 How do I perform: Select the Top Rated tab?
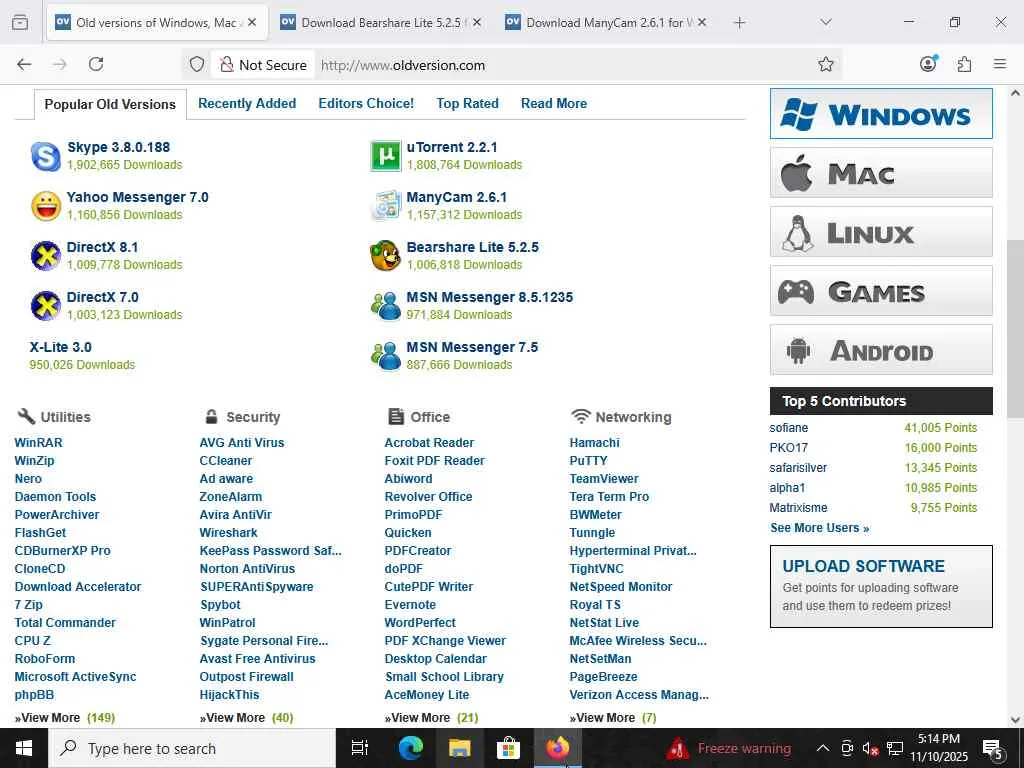tap(467, 103)
